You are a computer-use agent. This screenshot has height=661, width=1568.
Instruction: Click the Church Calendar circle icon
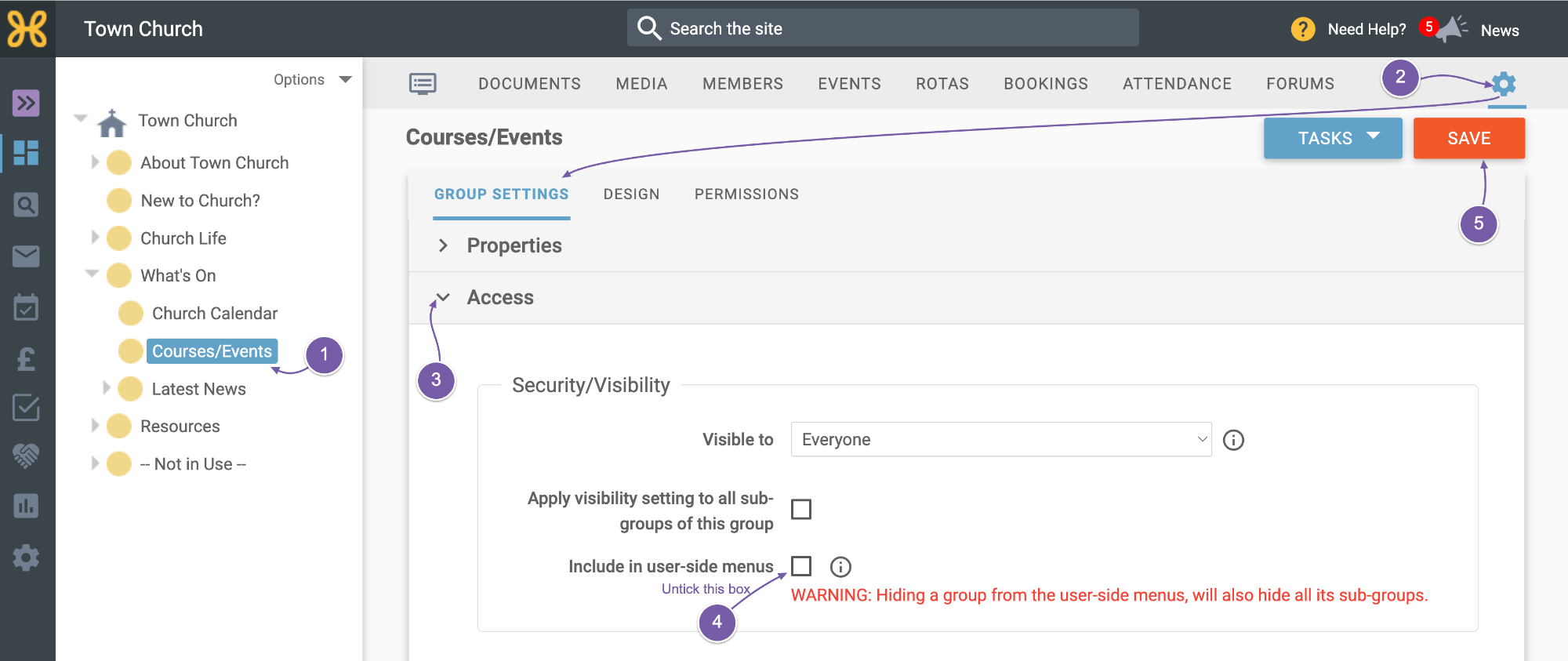131,314
